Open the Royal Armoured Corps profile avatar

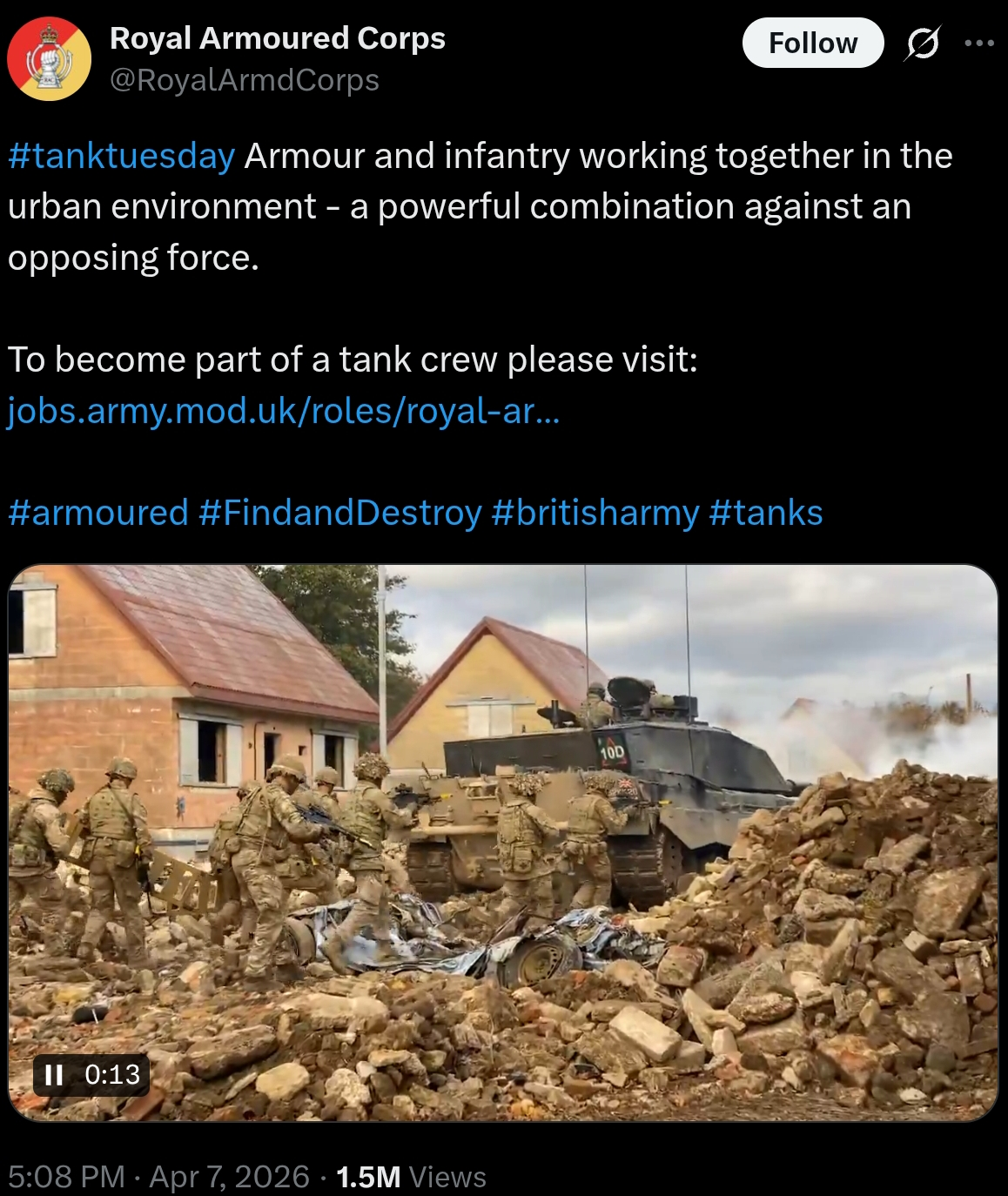pos(50,59)
